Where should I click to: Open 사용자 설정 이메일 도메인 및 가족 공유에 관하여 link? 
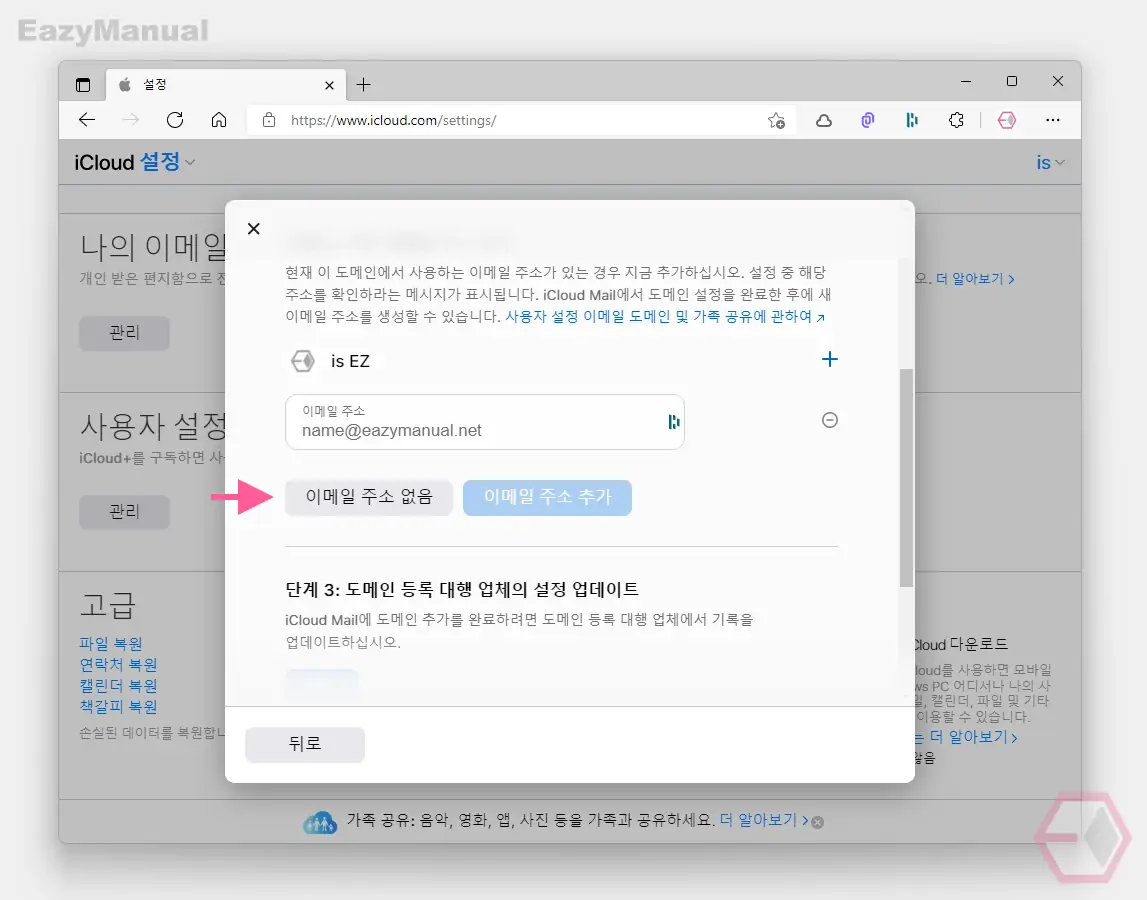(665, 317)
